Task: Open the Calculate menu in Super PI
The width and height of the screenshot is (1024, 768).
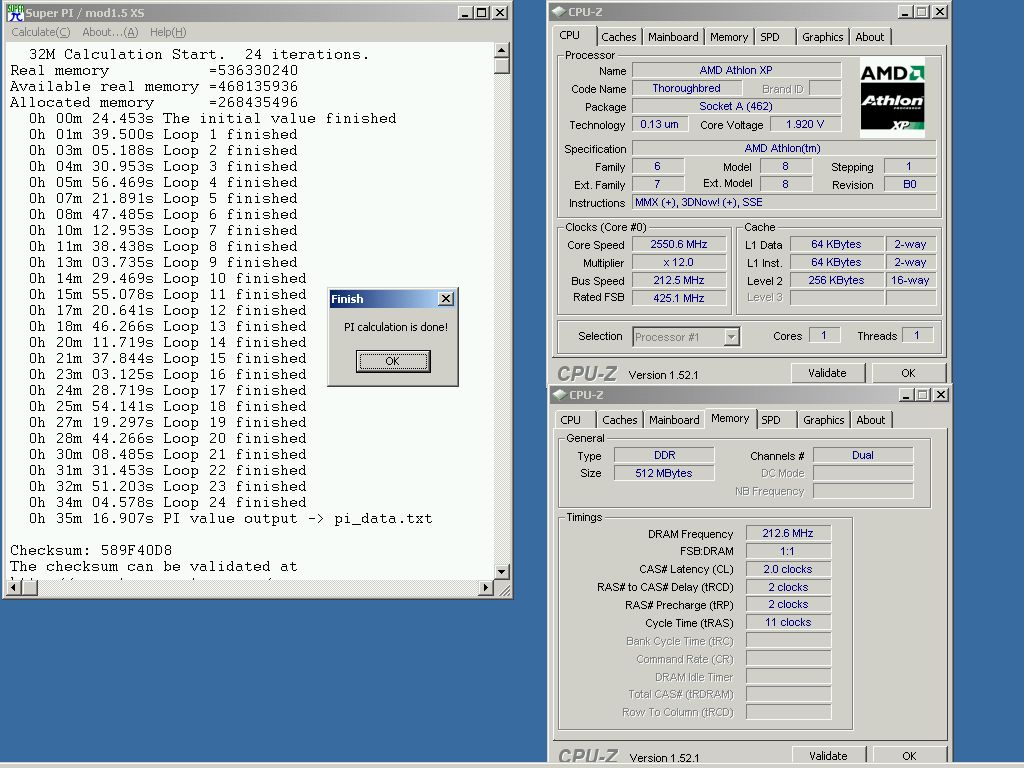Action: (x=40, y=32)
